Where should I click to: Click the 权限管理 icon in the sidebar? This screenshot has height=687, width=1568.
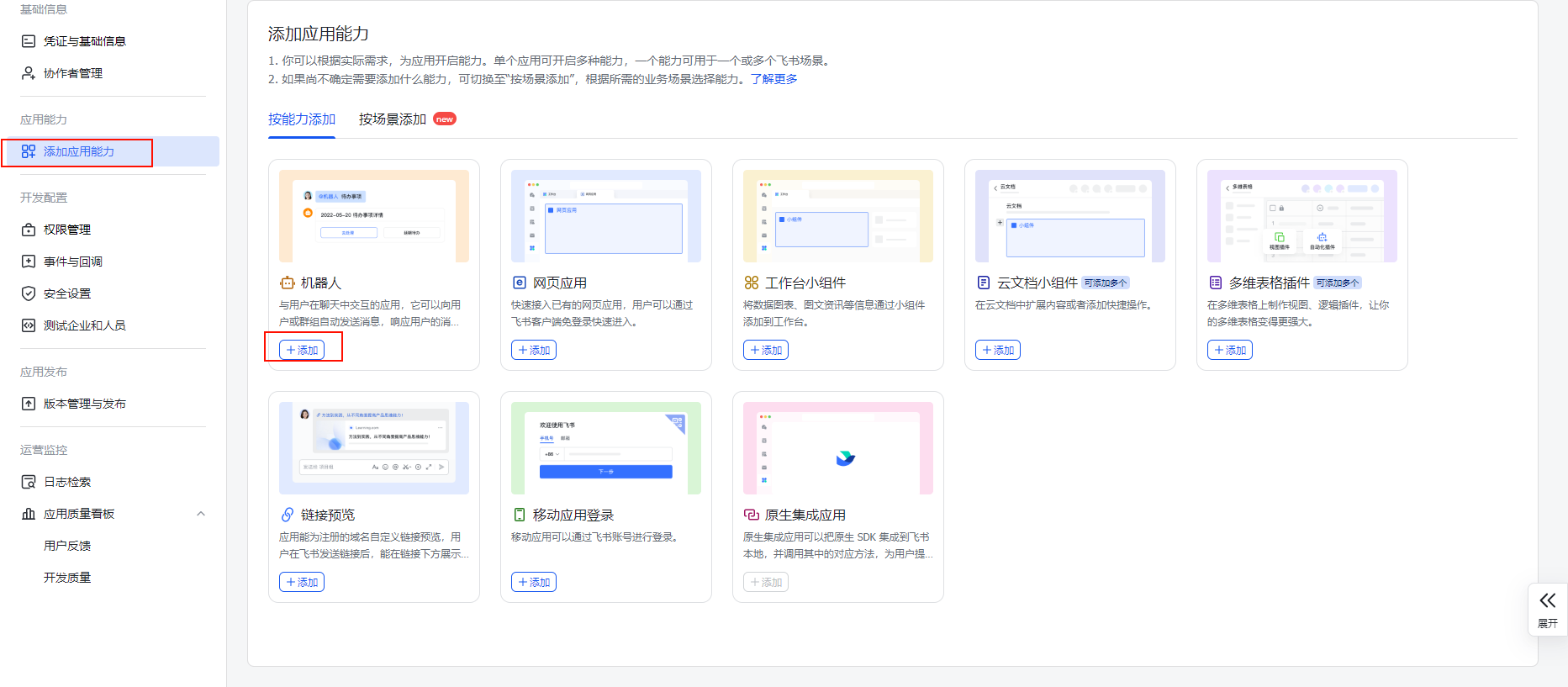click(x=29, y=230)
